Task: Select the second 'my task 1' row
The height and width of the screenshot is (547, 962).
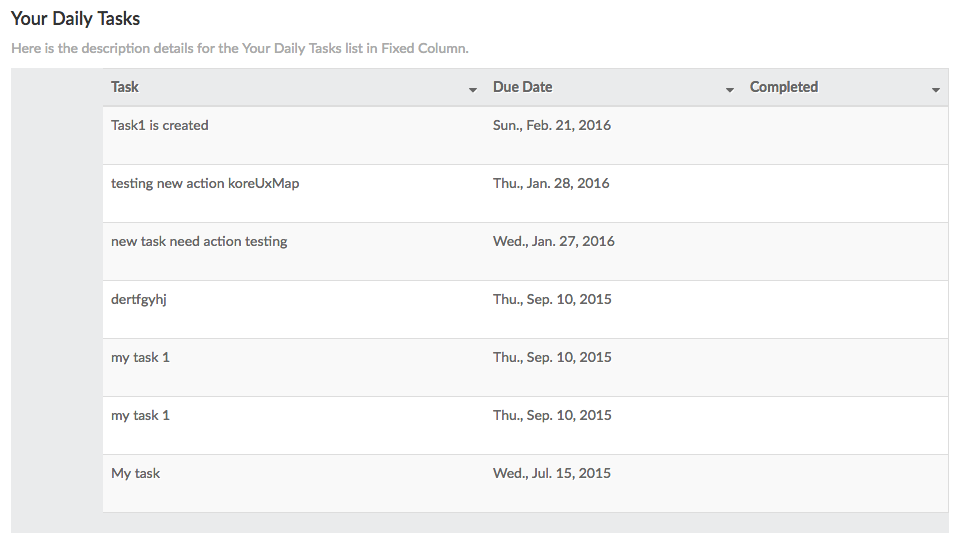Action: pyautogui.click(x=140, y=416)
